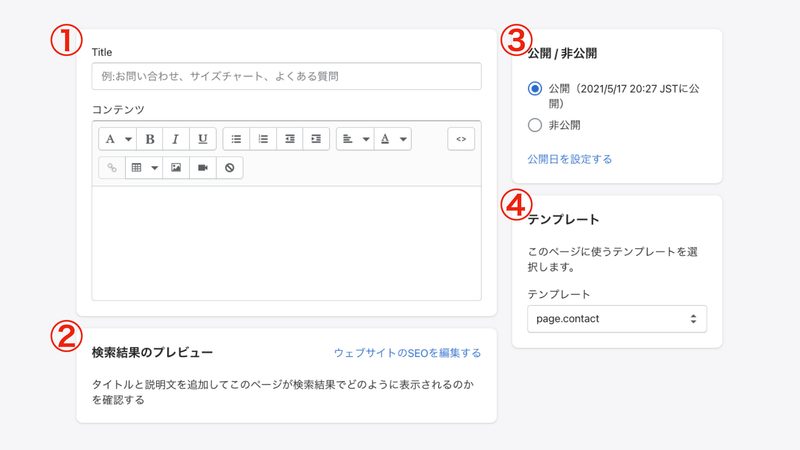800x450 pixels.
Task: Click the clear formatting icon
Action: pyautogui.click(x=230, y=167)
